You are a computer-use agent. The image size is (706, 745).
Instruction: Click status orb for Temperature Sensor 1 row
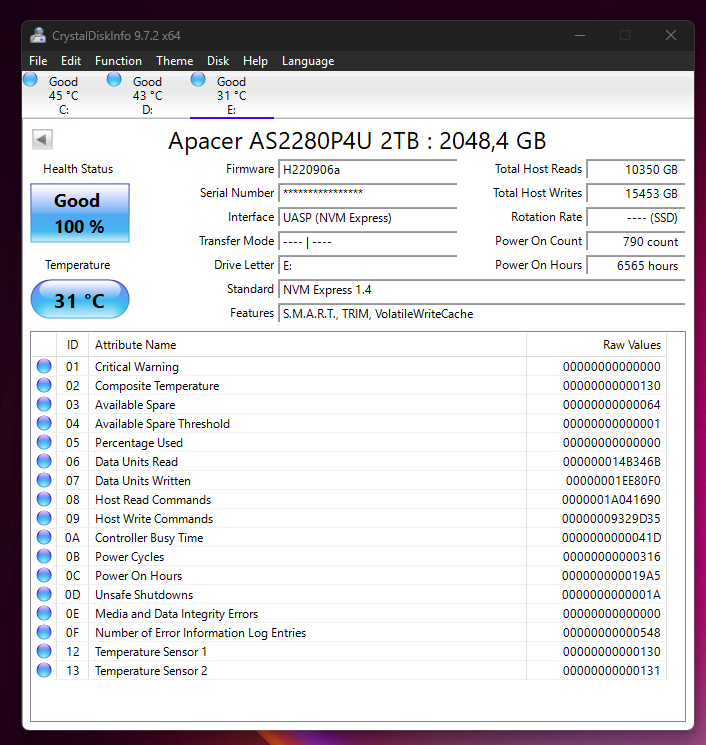[x=44, y=651]
